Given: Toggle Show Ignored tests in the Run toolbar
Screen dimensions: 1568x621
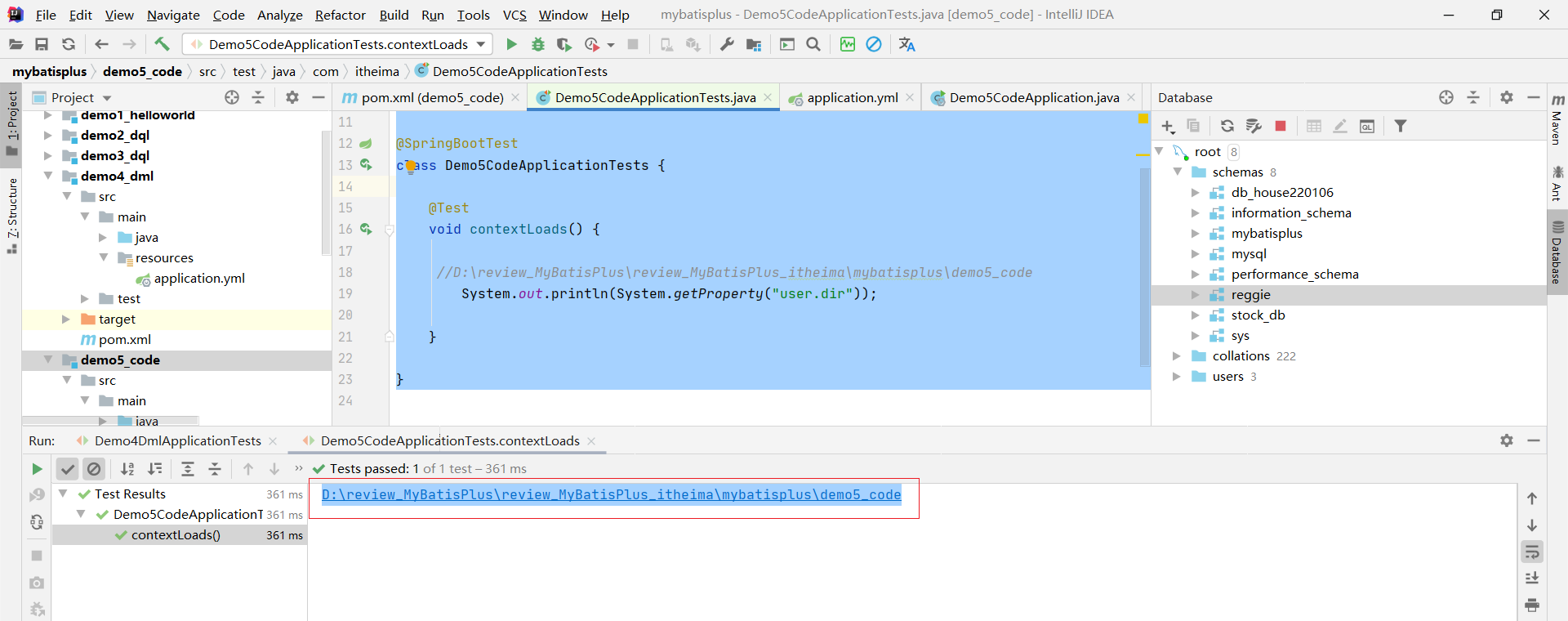Looking at the screenshot, I should [94, 469].
